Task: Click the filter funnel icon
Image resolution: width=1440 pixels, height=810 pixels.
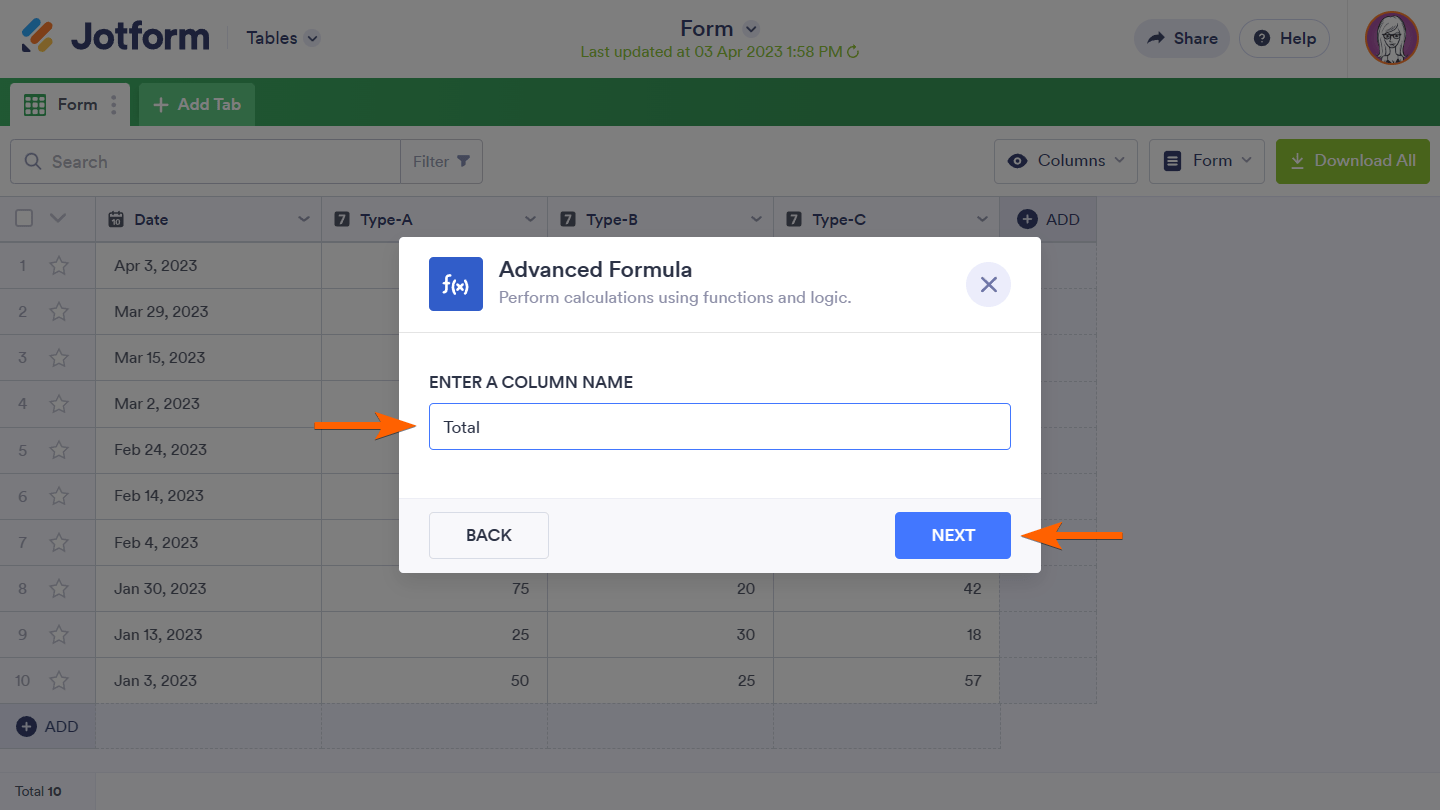Action: pyautogui.click(x=463, y=161)
